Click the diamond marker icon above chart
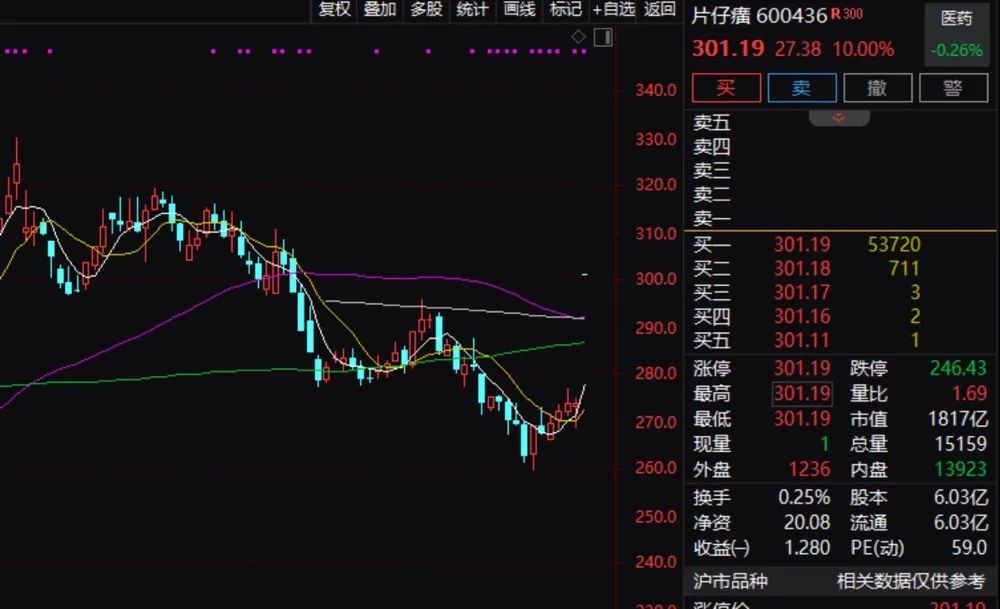 pyautogui.click(x=578, y=37)
